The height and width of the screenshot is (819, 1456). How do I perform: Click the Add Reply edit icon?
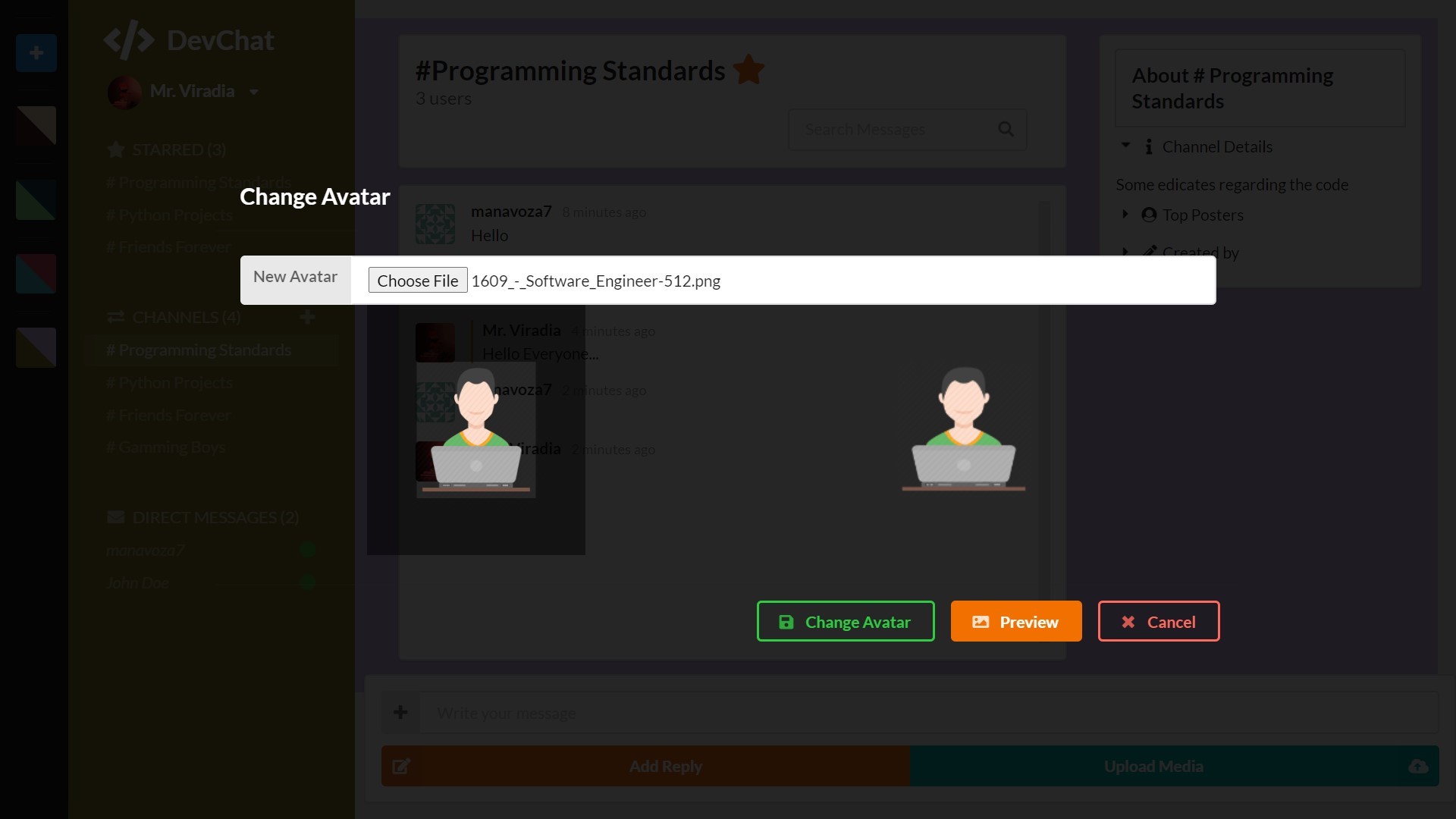(x=401, y=767)
